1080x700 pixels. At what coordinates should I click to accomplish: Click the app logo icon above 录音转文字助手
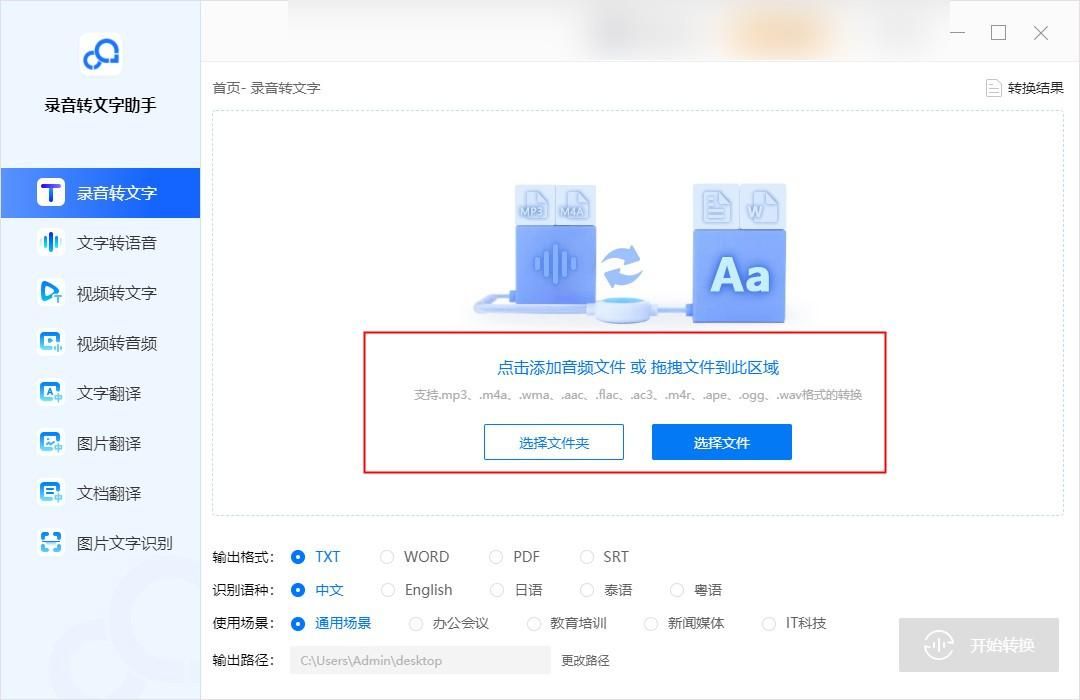point(101,54)
